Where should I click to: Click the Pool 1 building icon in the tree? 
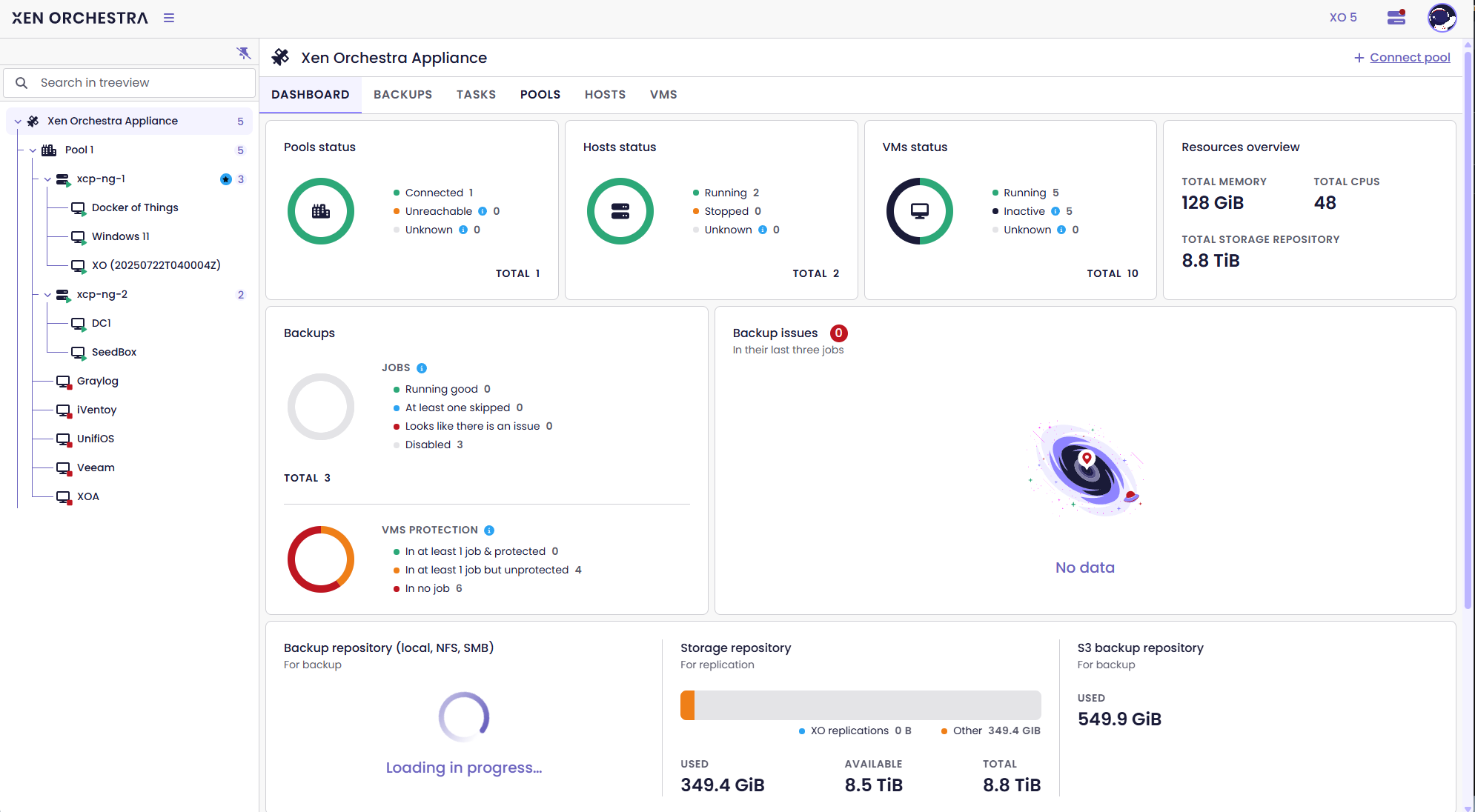[50, 150]
